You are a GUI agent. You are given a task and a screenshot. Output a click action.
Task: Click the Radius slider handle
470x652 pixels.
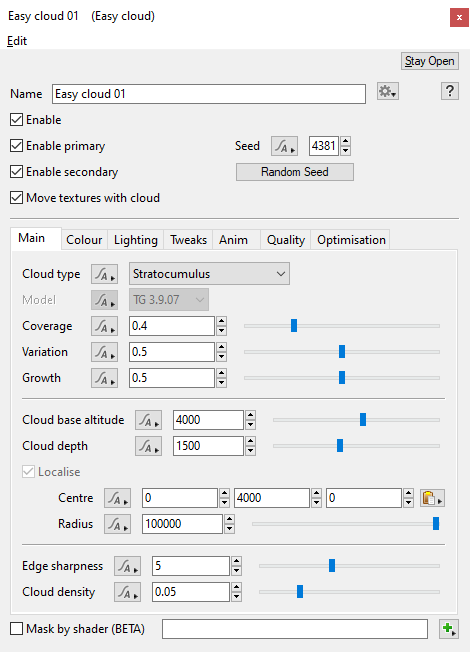tap(436, 524)
